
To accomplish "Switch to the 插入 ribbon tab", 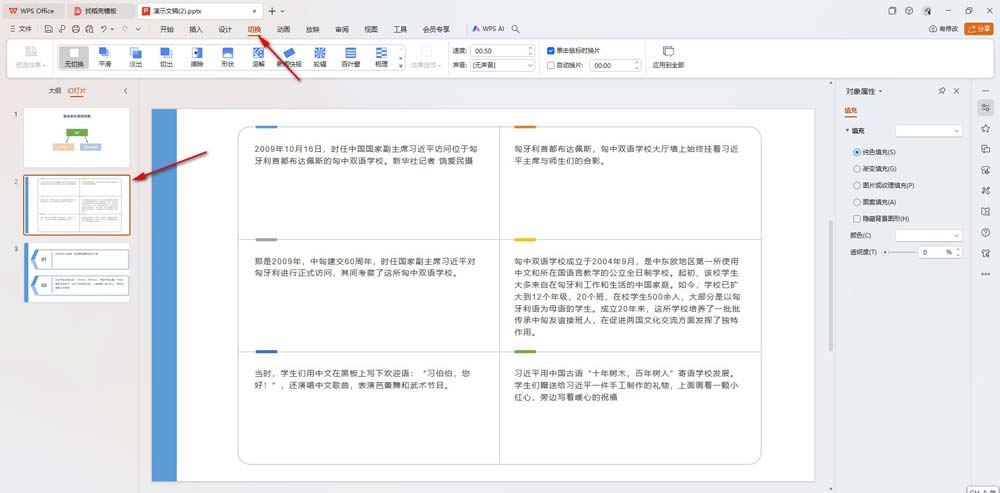I will point(196,29).
